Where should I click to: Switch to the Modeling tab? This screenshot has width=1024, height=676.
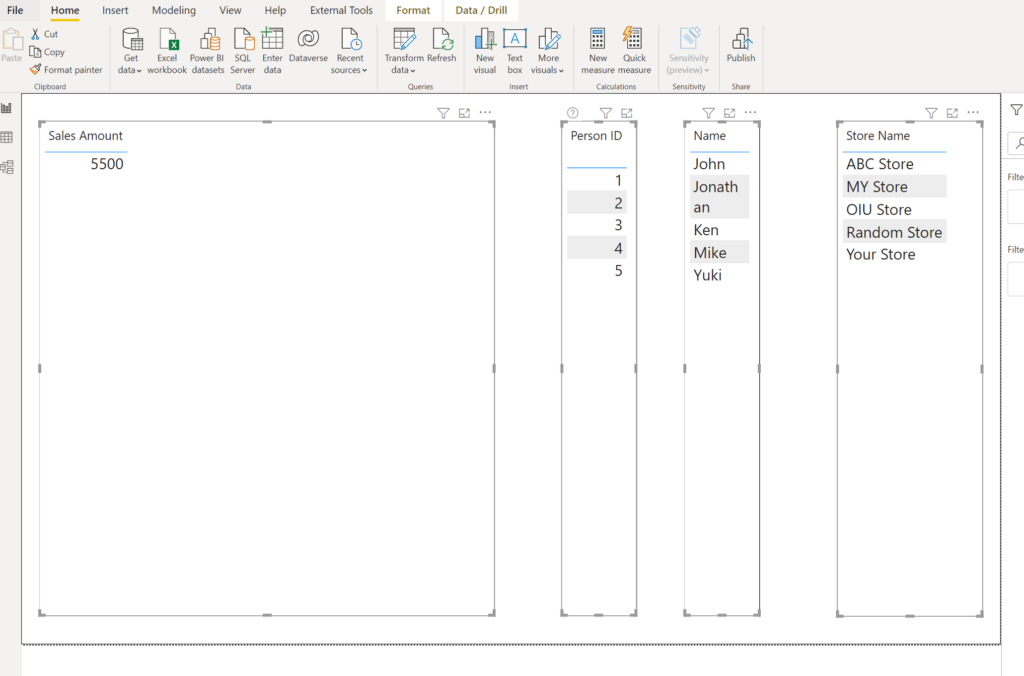point(173,10)
